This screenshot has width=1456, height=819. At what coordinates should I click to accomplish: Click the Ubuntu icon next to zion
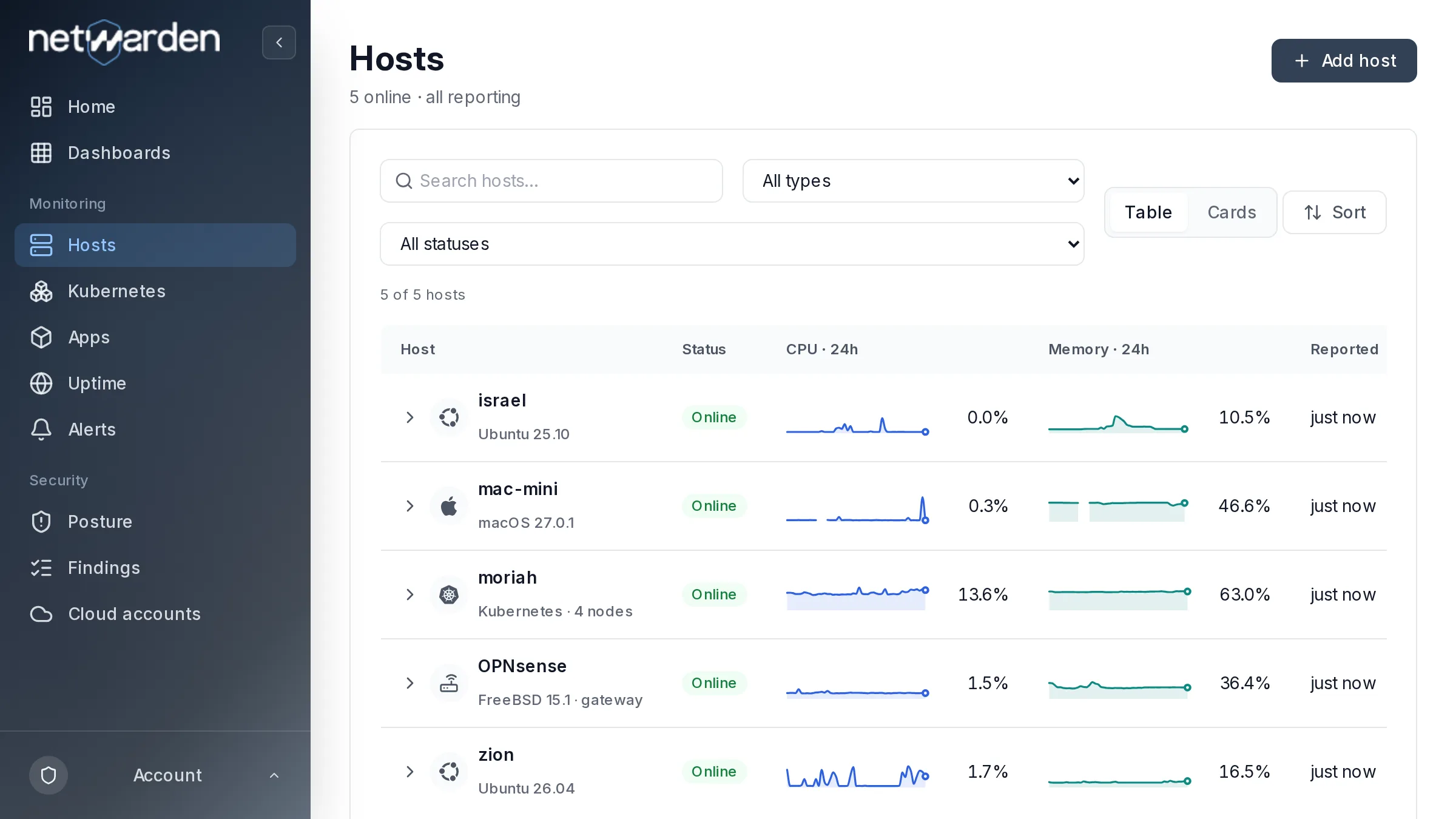pos(449,772)
